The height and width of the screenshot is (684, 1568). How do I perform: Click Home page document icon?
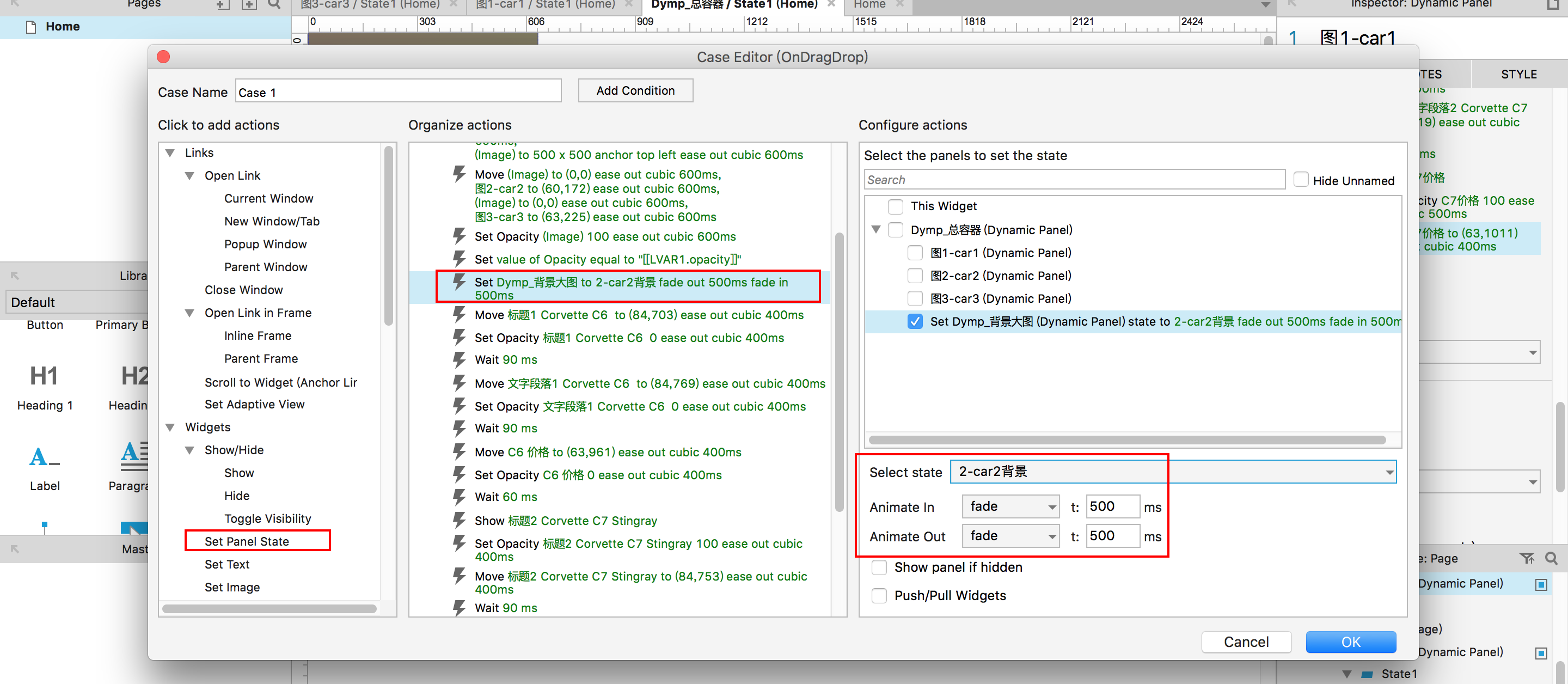click(31, 27)
